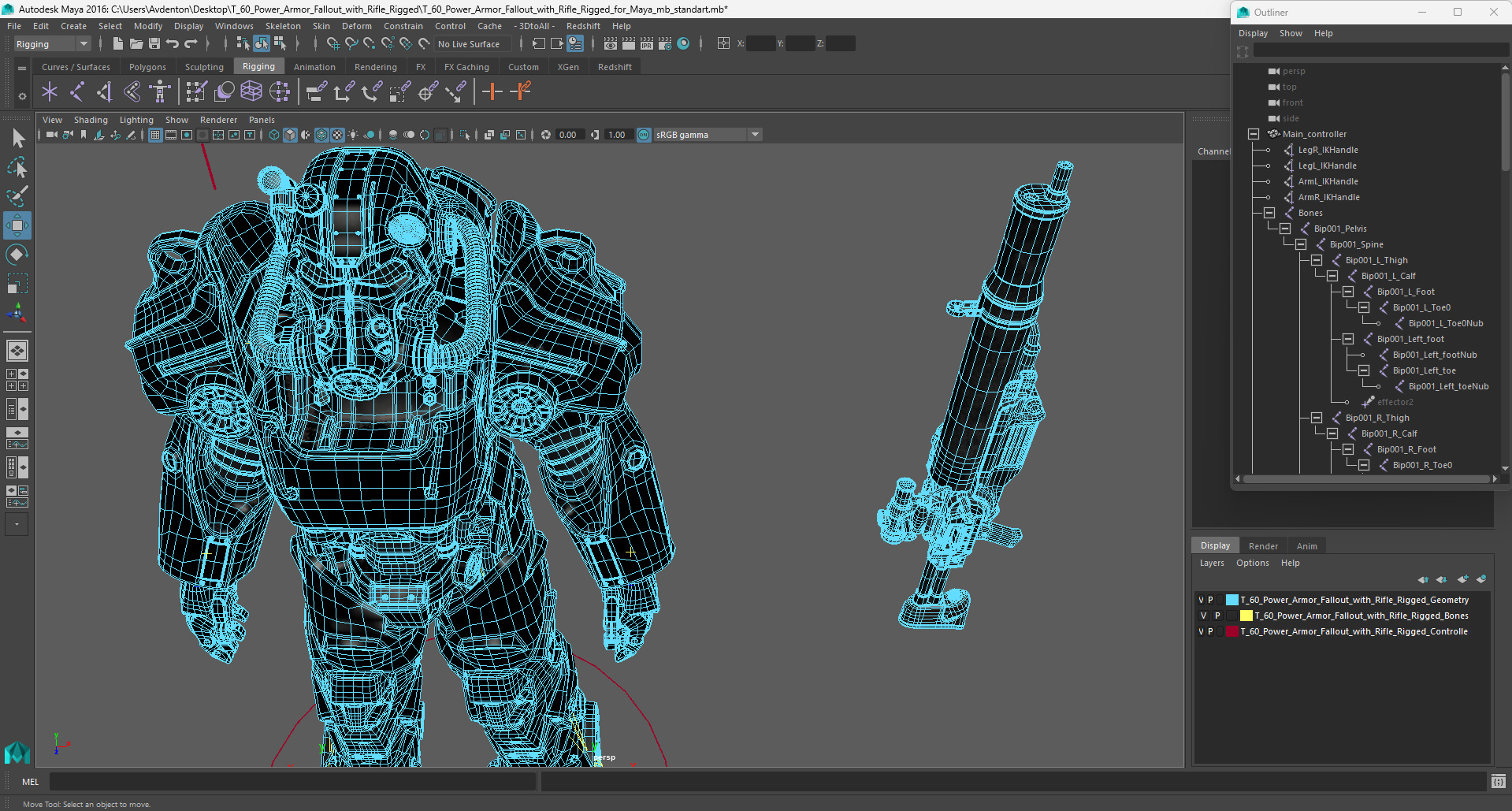Open the sRGB gamma view transform dropdown
This screenshot has width=1512, height=811.
point(707,135)
